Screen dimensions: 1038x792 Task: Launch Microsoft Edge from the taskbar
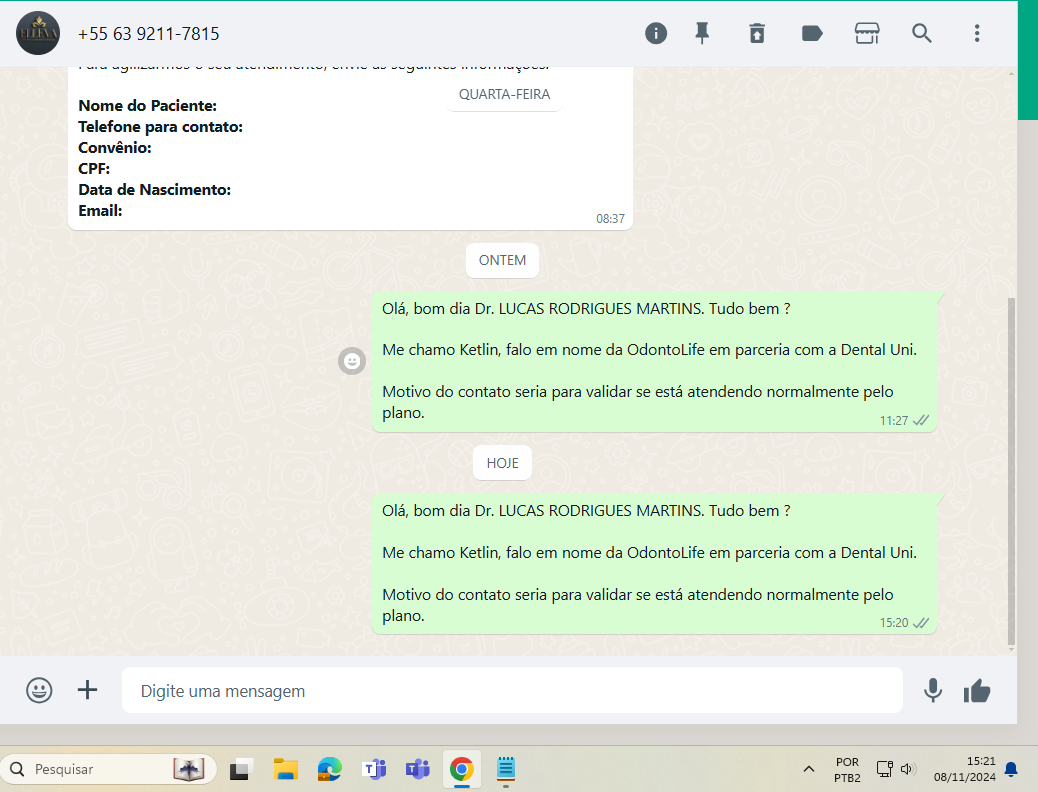click(x=330, y=769)
